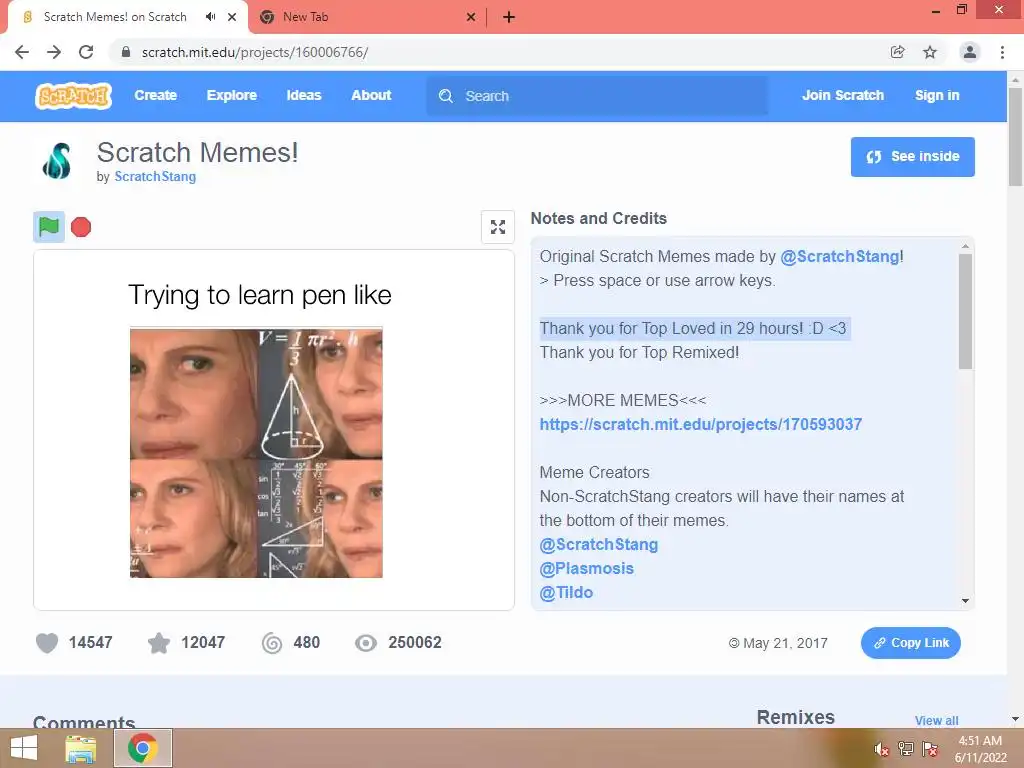This screenshot has height=768, width=1024.
Task: Open a new tab with plus button
Action: (509, 18)
